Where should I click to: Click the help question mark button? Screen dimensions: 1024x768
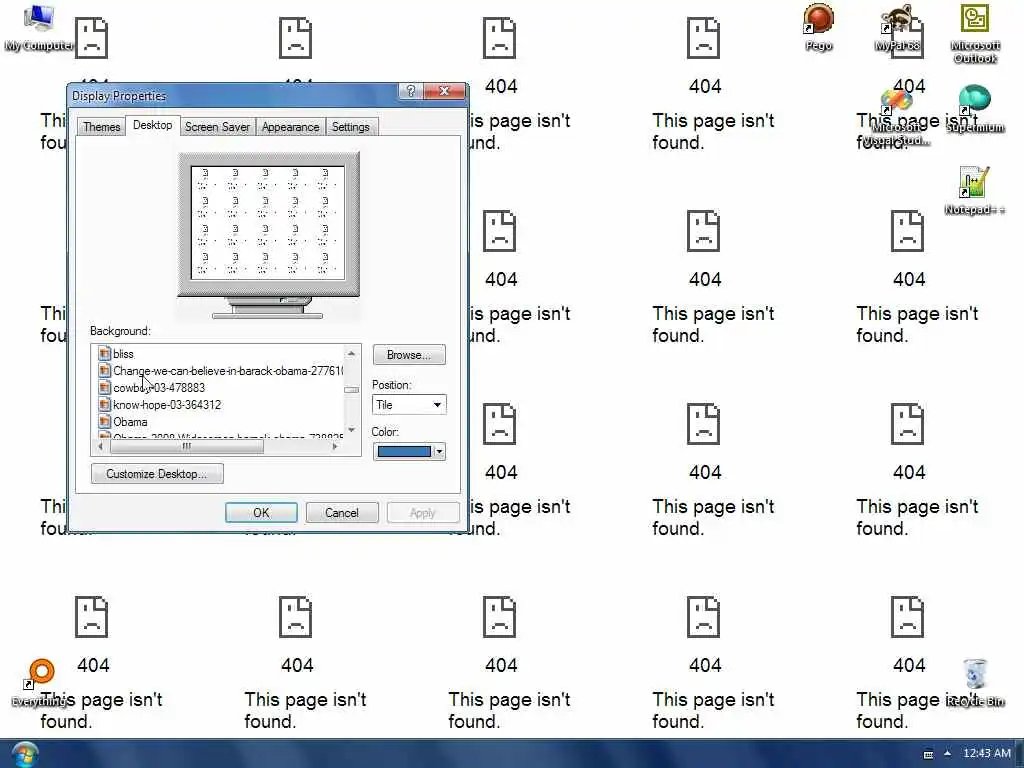pyautogui.click(x=410, y=91)
